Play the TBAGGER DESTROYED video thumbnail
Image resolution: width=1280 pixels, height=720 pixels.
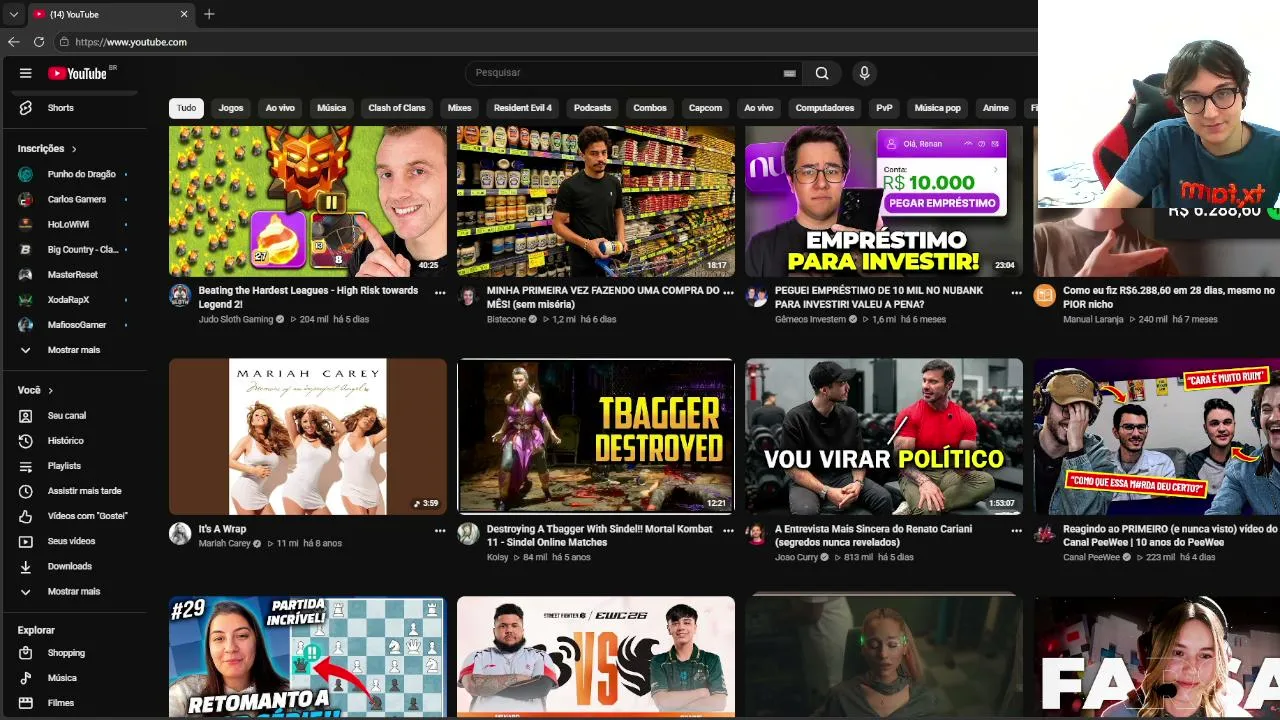pyautogui.click(x=596, y=436)
